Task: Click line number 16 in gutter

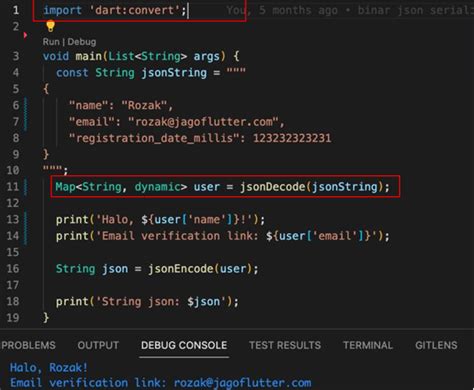Action: 13,269
